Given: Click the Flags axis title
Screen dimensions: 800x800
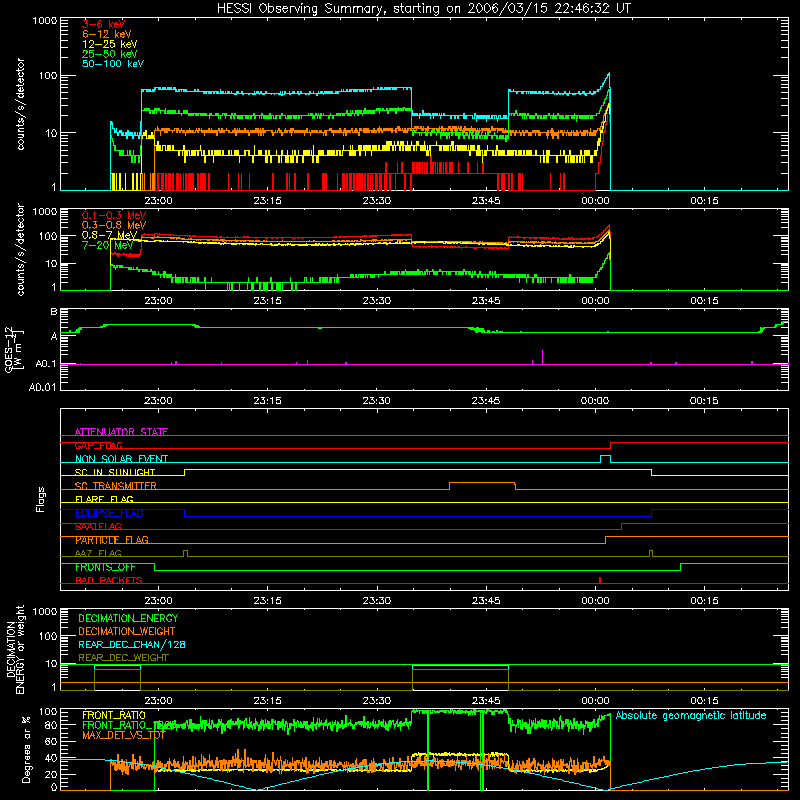Looking at the screenshot, I should point(41,499).
